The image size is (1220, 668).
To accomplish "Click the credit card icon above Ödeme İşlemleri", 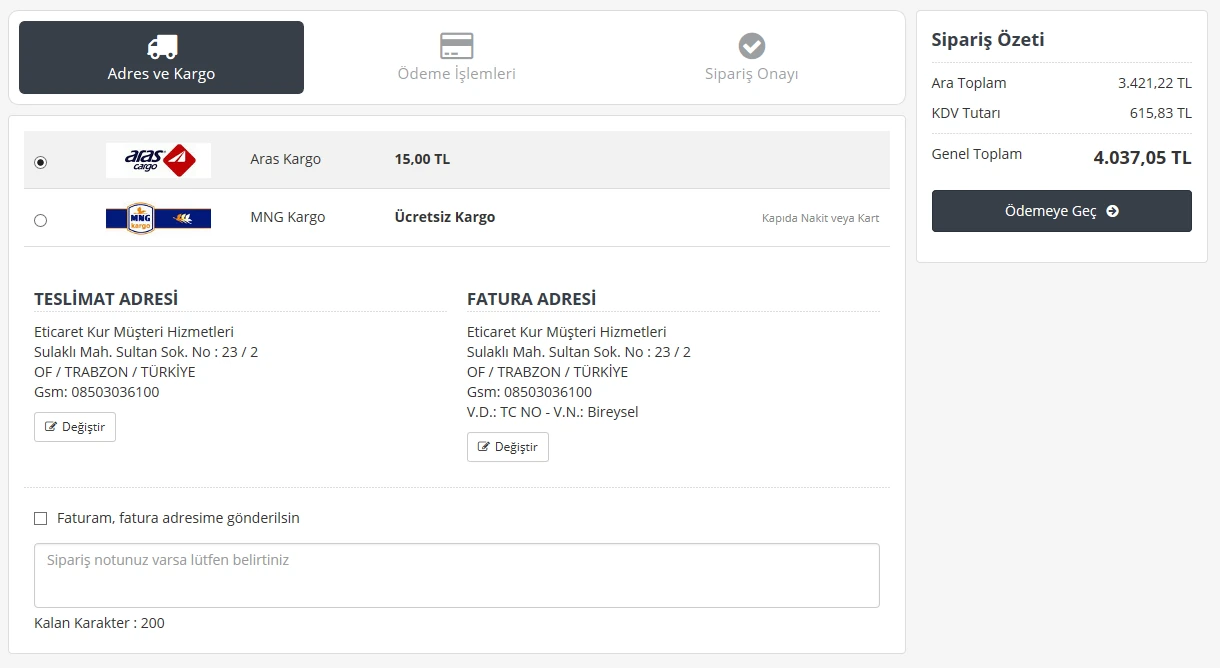I will click(x=456, y=46).
